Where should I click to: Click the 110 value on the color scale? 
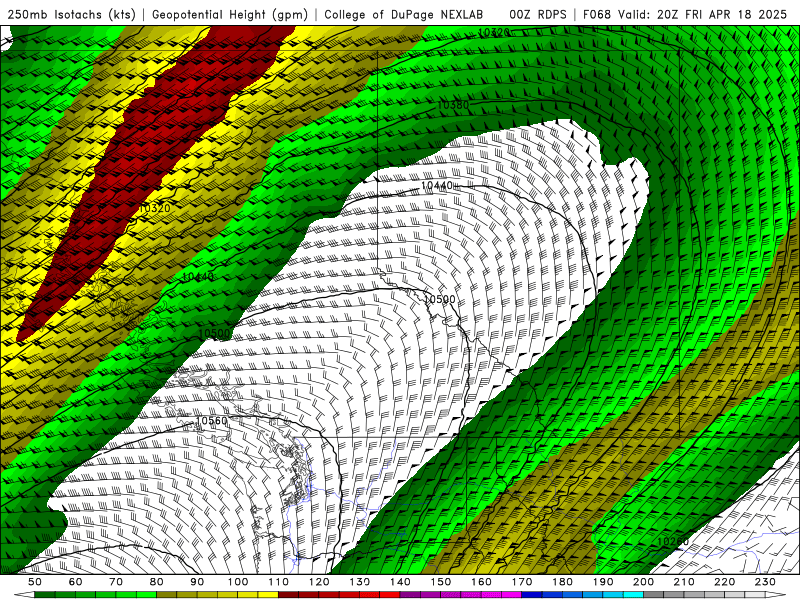279,582
